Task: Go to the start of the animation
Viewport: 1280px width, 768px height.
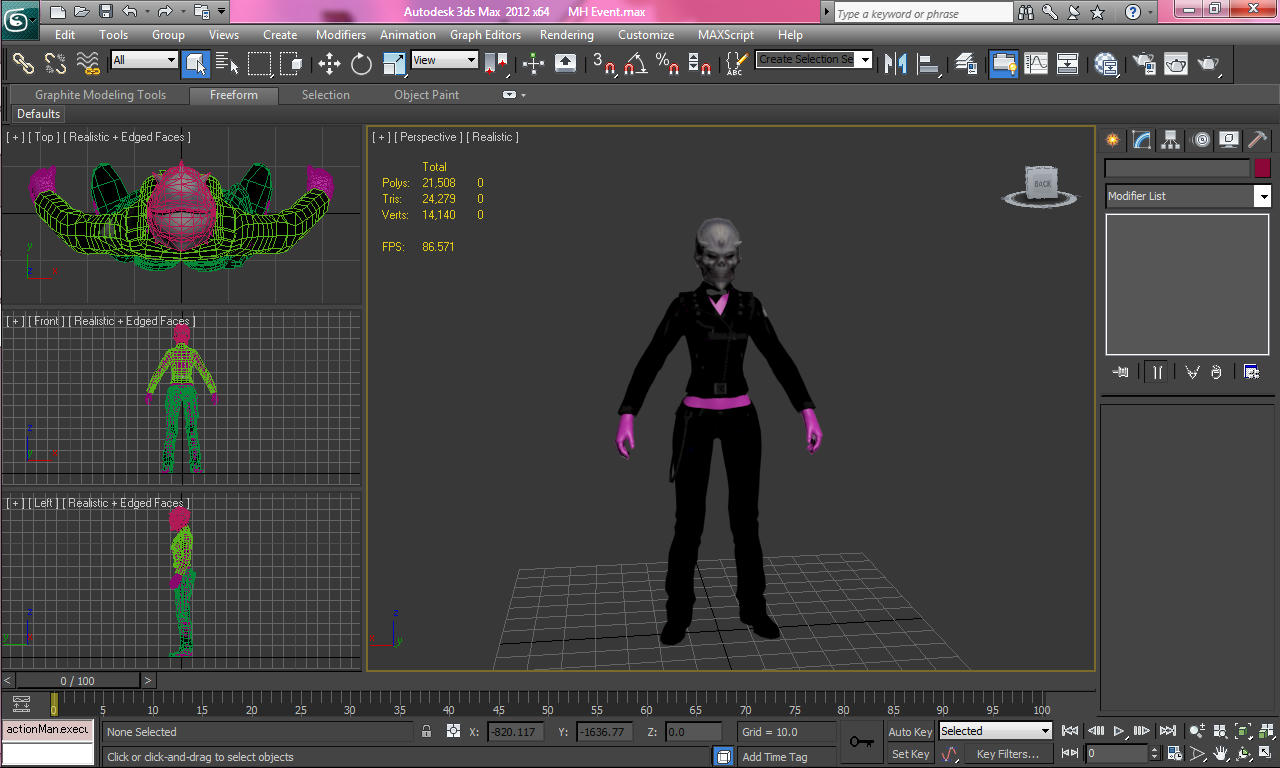Action: (x=1070, y=731)
